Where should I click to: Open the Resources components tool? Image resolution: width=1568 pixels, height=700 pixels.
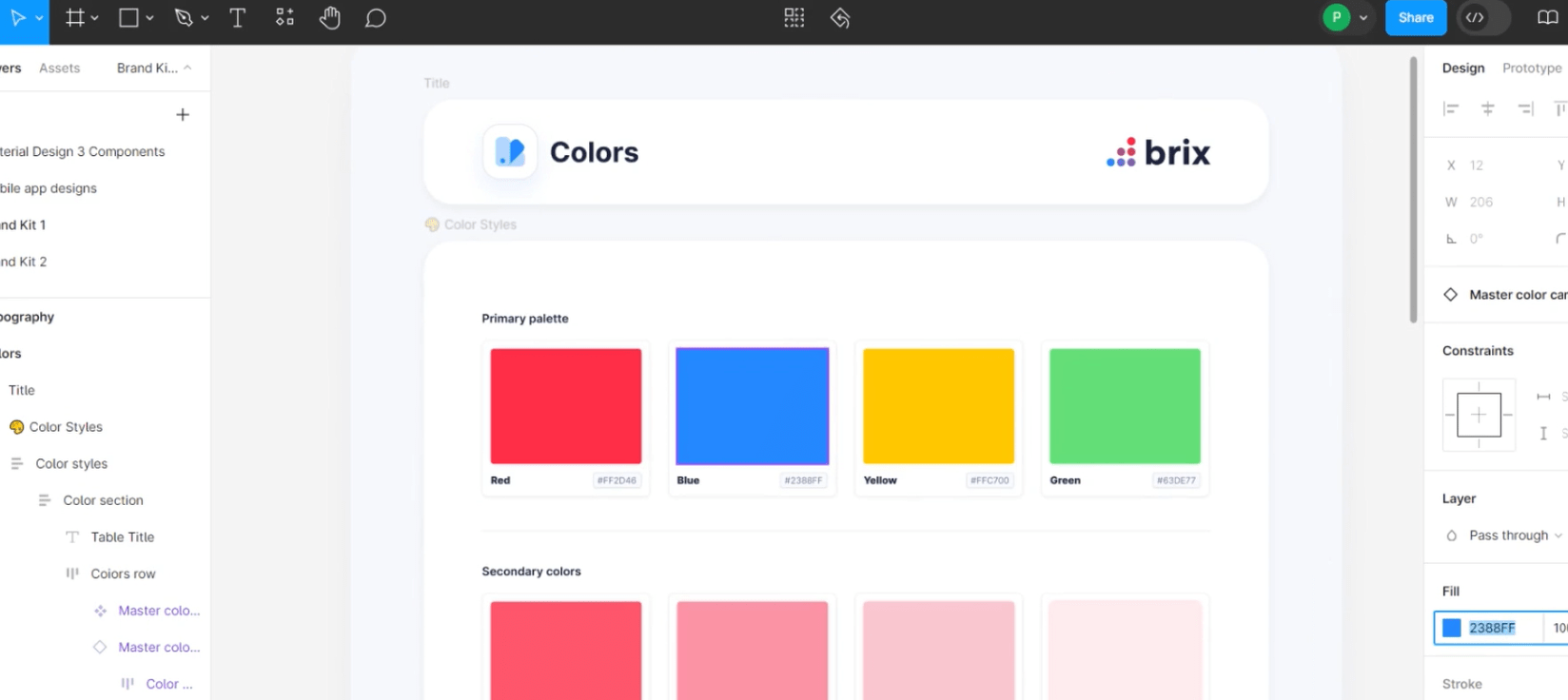click(284, 18)
